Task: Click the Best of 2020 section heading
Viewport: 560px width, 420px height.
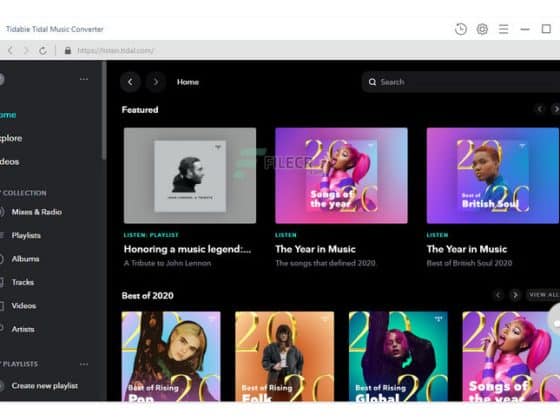Action: coord(148,296)
